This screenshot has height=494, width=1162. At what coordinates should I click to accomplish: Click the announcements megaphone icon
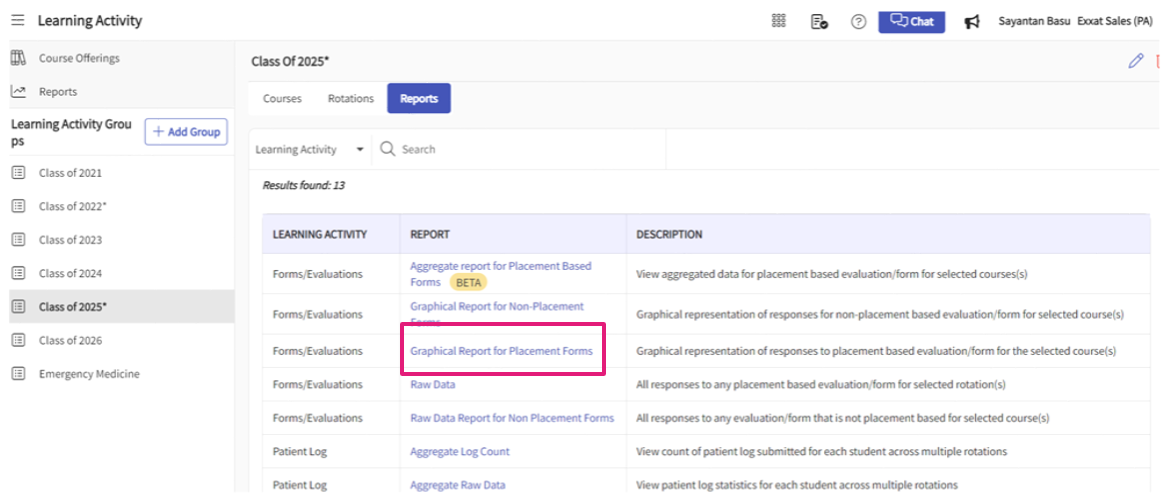click(x=971, y=21)
